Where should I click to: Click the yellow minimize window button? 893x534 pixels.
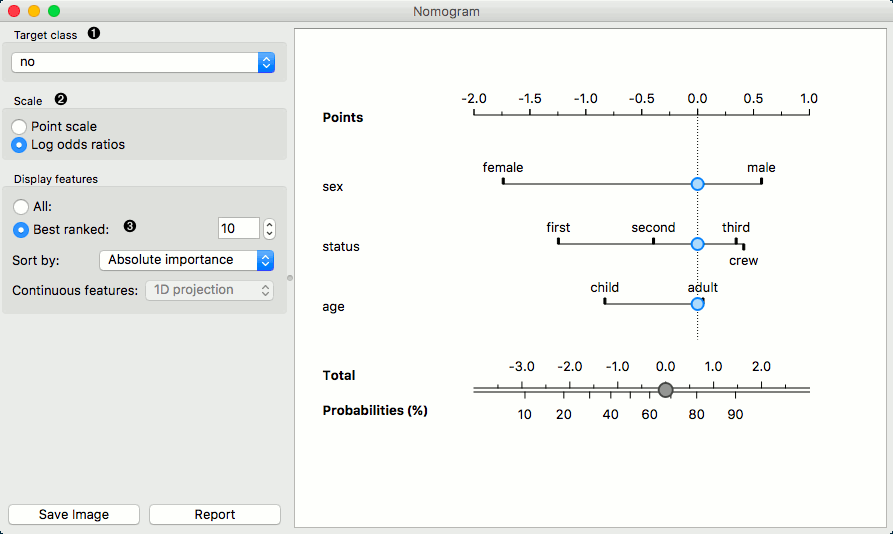click(34, 11)
